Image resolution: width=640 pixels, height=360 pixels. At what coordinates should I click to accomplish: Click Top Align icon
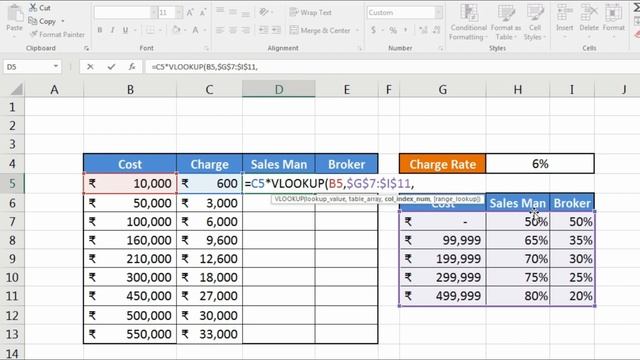220,11
